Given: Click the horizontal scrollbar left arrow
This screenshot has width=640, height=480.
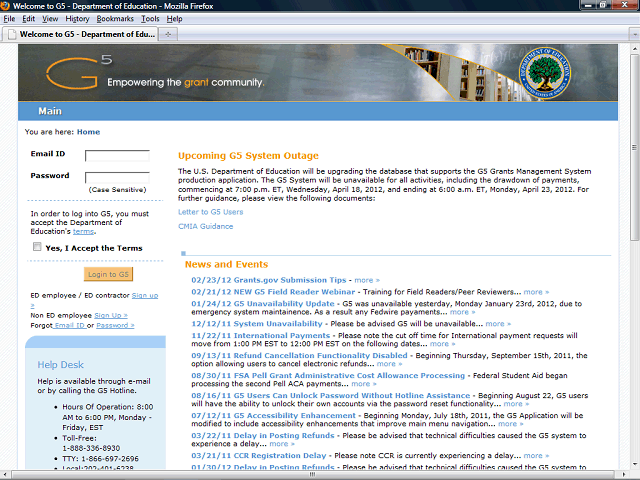Looking at the screenshot, I should pos(5,475).
